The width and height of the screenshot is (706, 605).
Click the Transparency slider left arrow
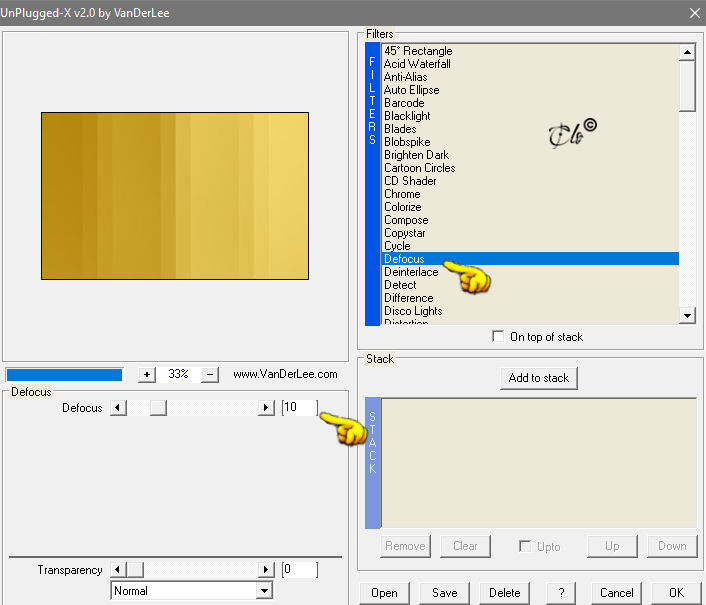[x=118, y=570]
